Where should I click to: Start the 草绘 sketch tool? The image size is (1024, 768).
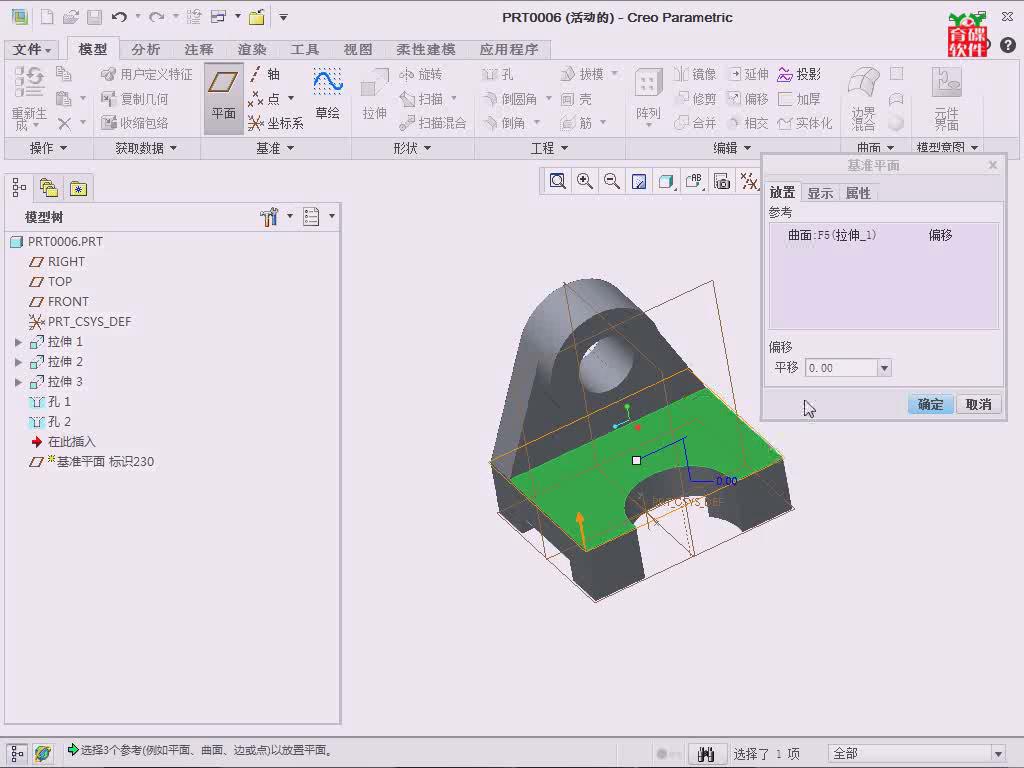point(327,95)
